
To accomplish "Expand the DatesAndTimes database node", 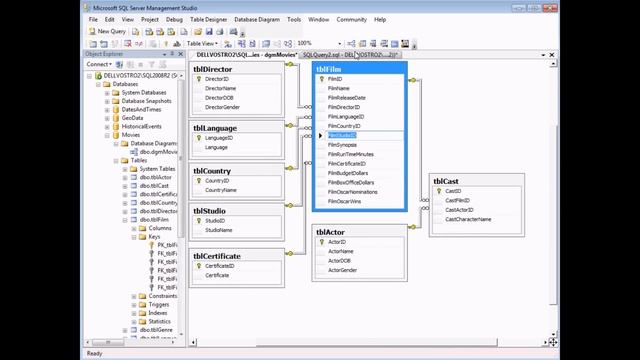I will coord(107,110).
